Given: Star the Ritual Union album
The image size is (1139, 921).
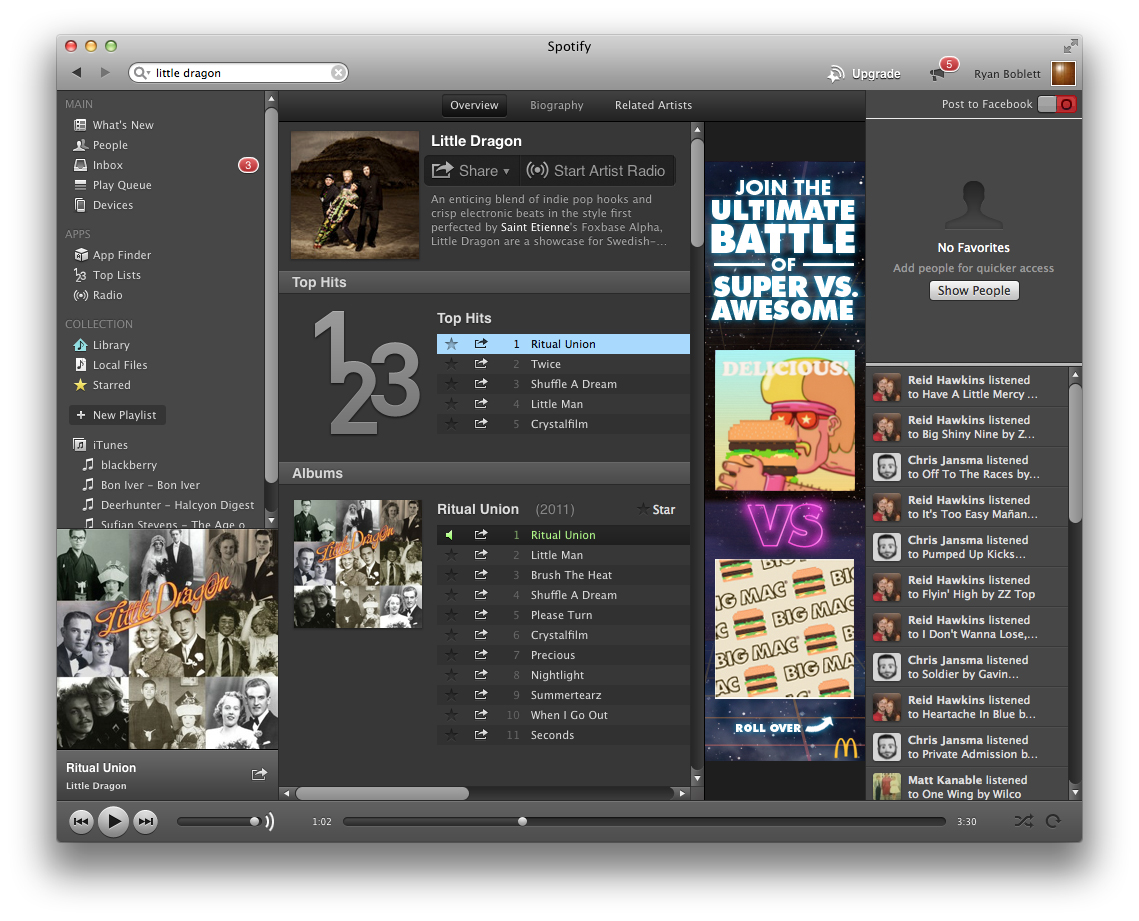Looking at the screenshot, I should point(656,510).
